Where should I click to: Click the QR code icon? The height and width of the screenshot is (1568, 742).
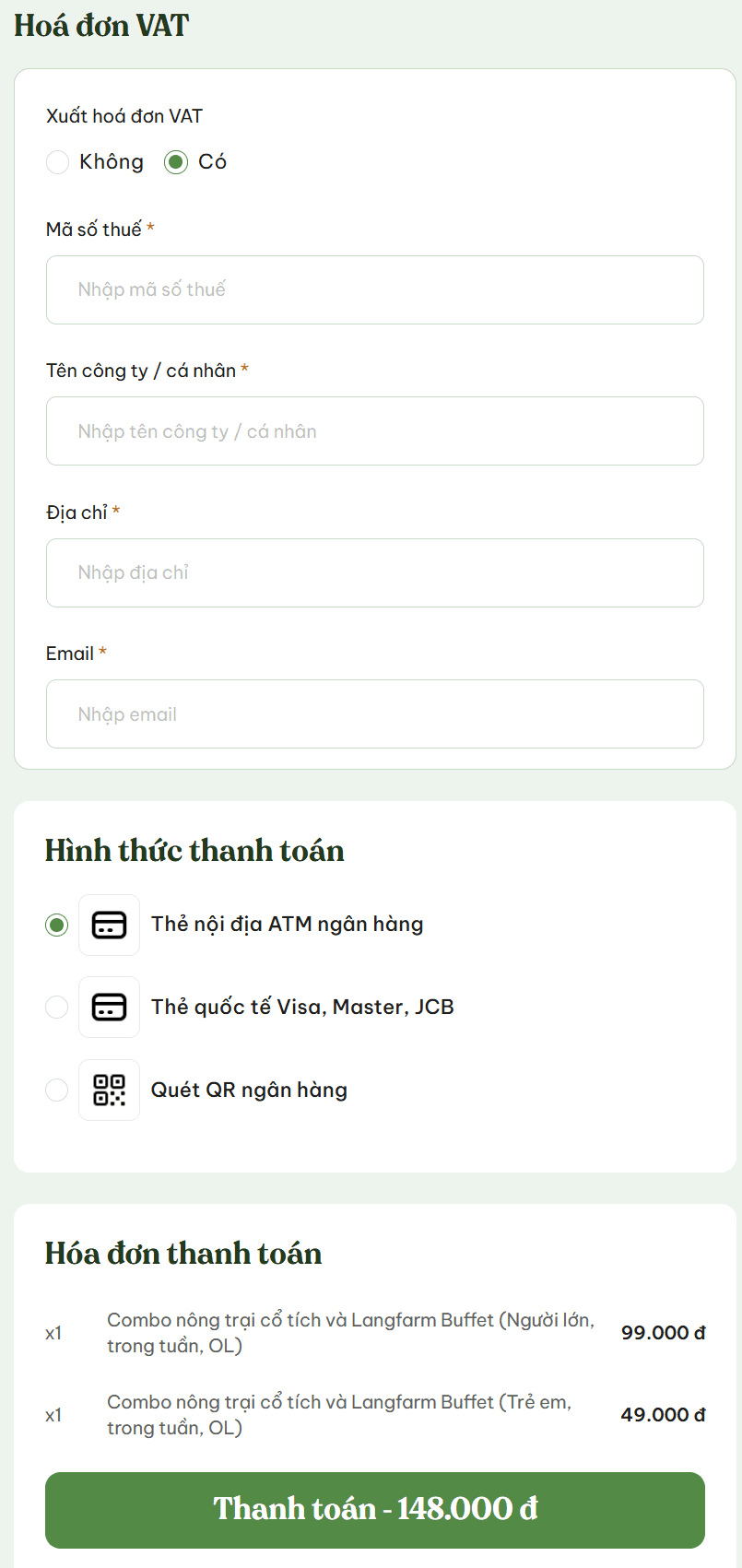point(109,1090)
